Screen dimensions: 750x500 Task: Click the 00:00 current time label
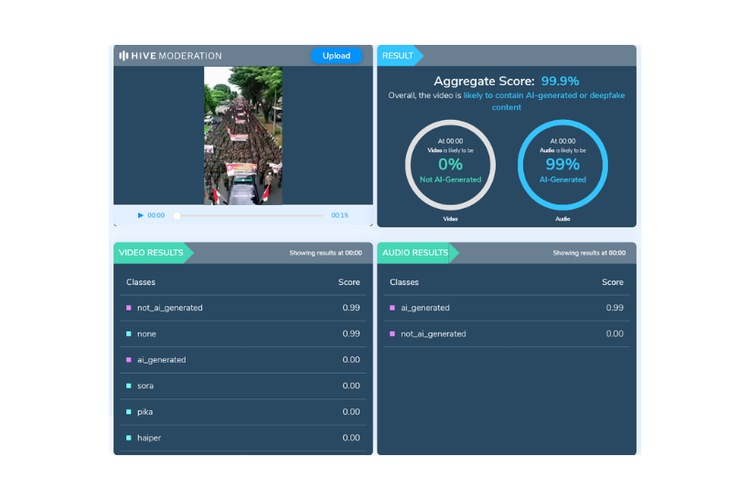tap(156, 215)
